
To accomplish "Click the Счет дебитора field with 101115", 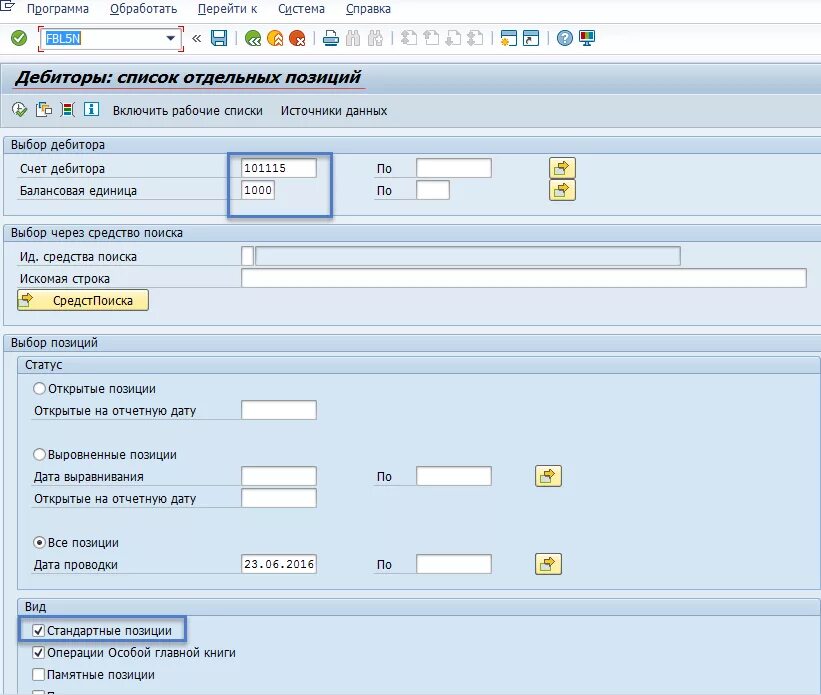I will pyautogui.click(x=279, y=168).
